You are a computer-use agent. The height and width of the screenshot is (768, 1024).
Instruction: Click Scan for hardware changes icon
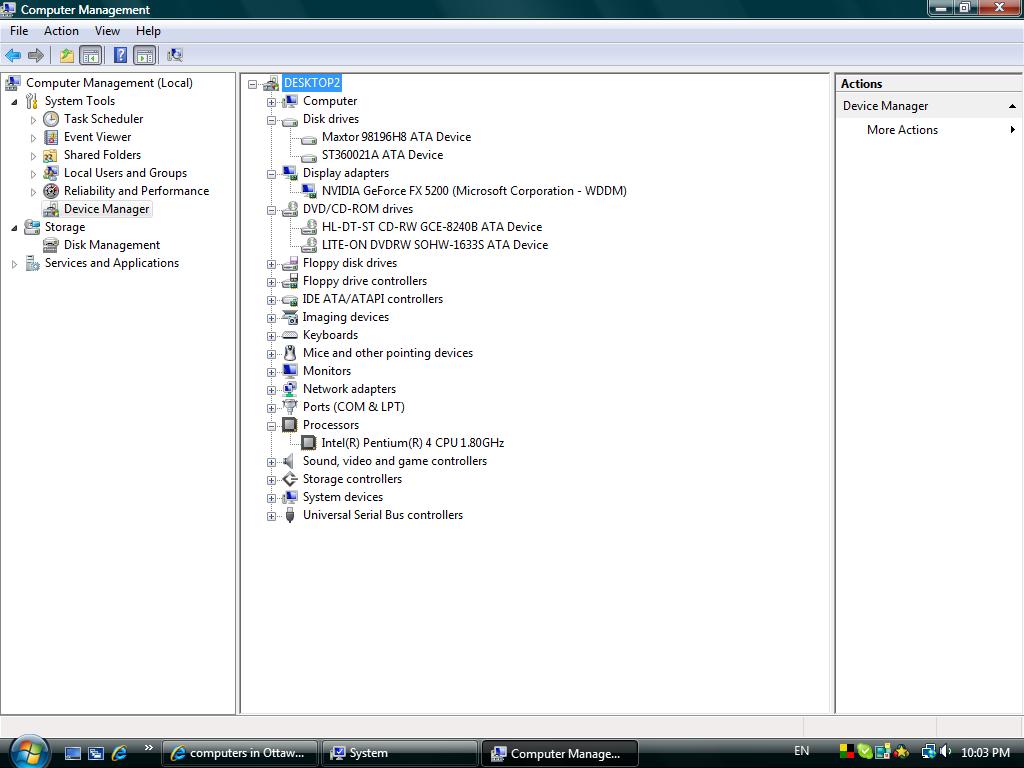coord(175,56)
